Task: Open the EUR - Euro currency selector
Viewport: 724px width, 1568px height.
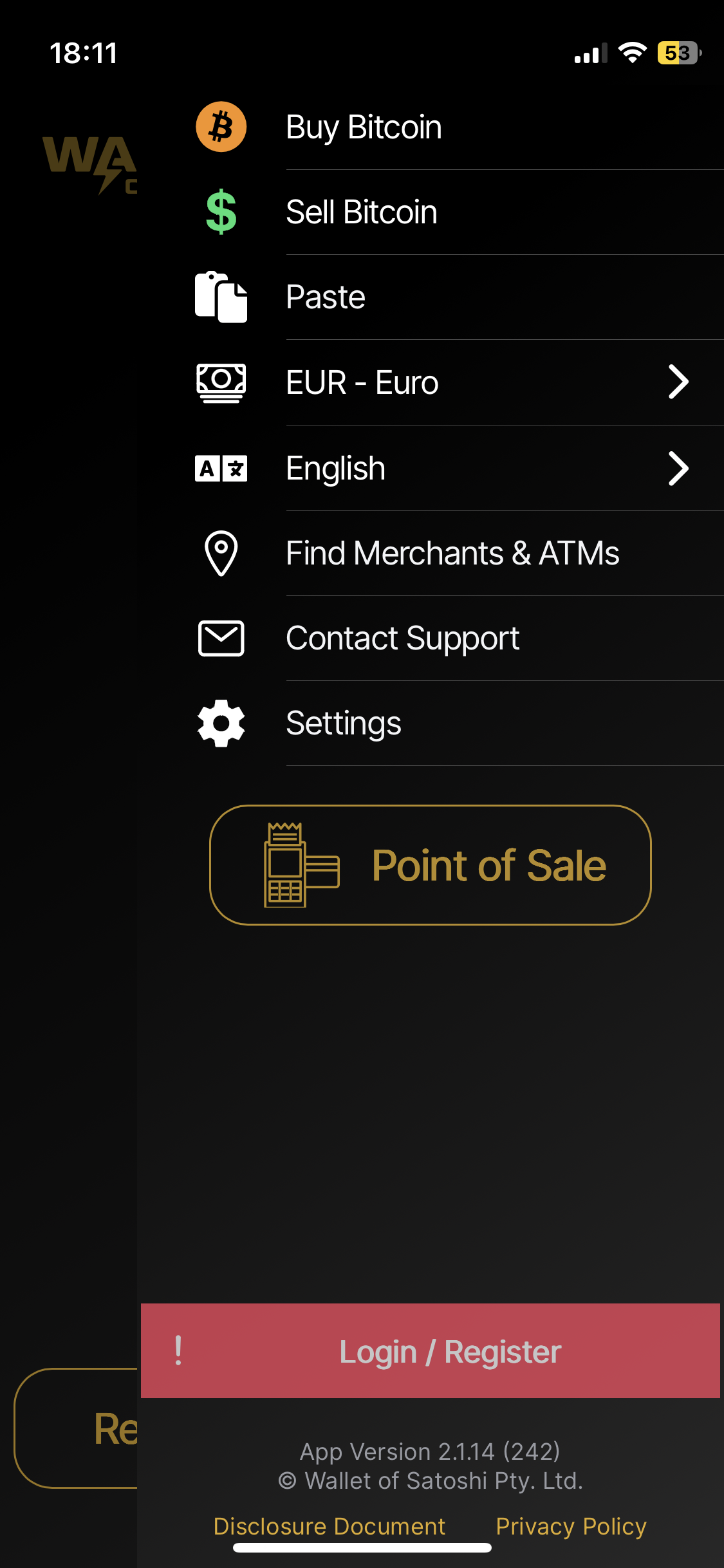Action: tap(362, 382)
